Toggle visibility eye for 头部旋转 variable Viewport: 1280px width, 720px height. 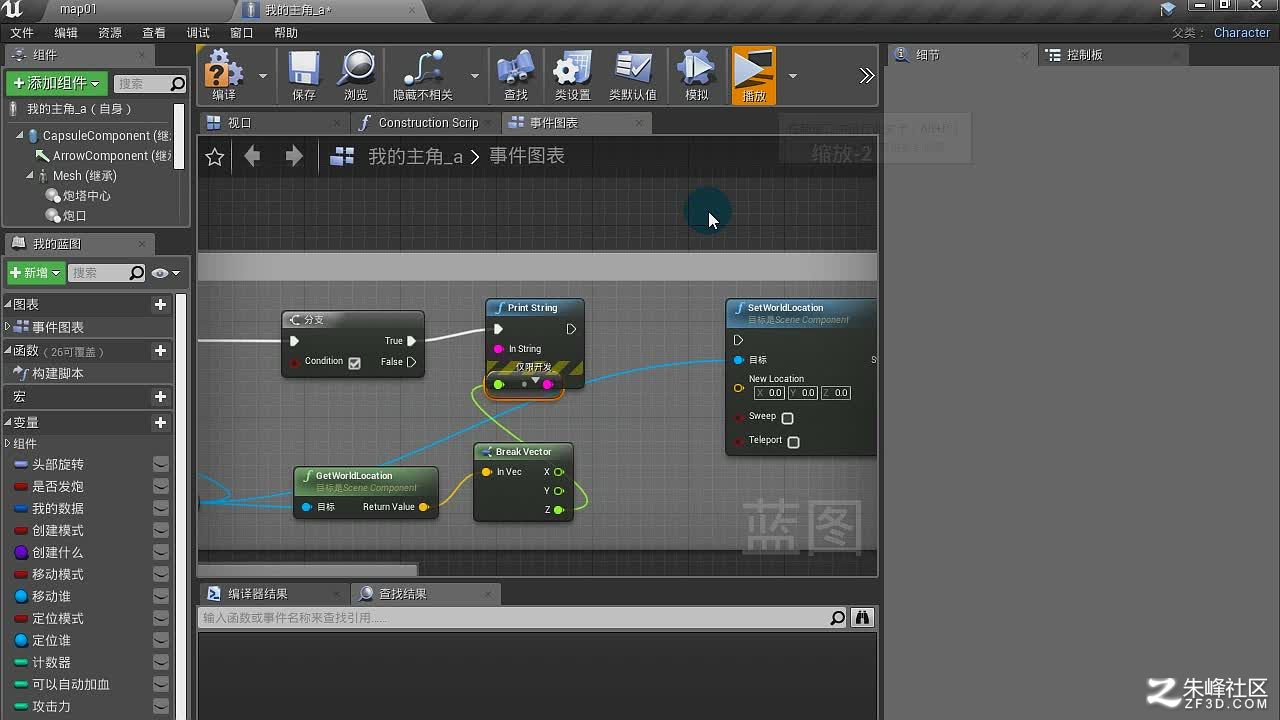pos(160,465)
